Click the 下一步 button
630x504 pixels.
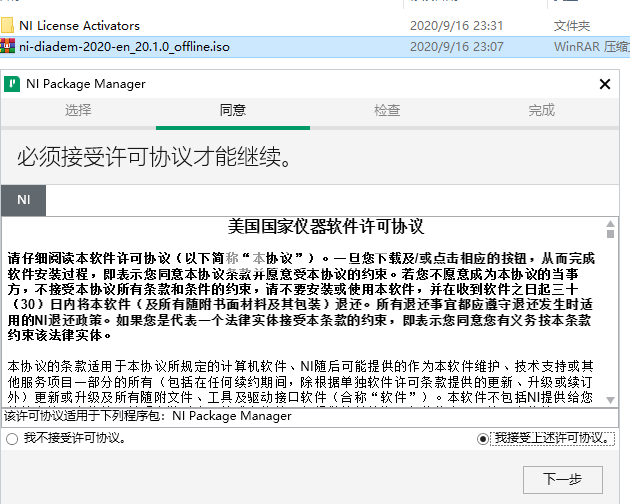tap(562, 479)
